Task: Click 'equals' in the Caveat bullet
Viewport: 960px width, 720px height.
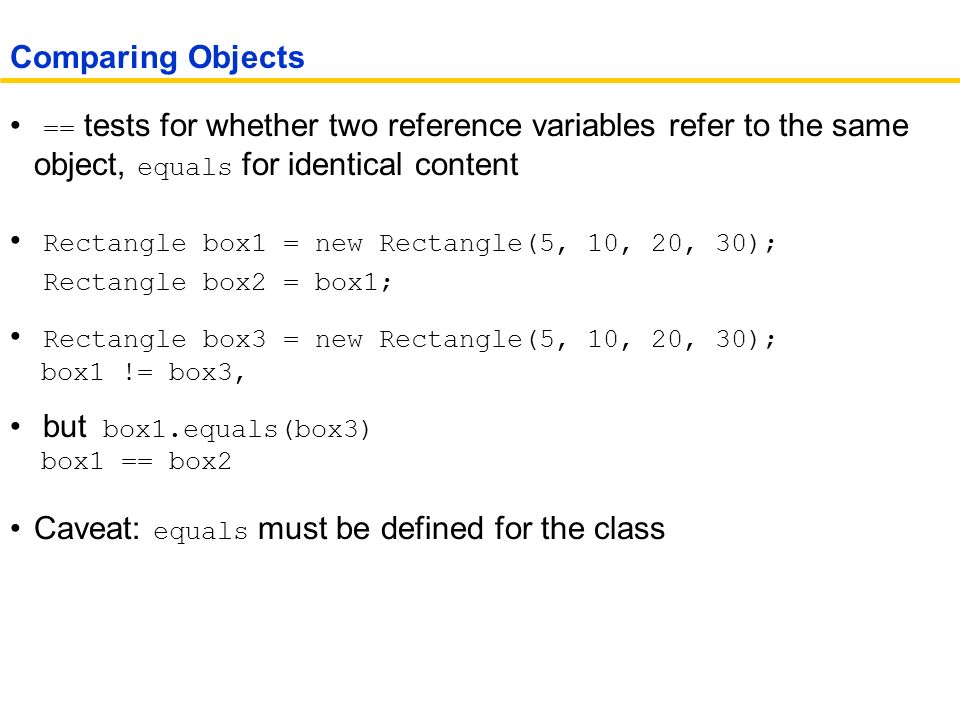Action: pyautogui.click(x=200, y=531)
